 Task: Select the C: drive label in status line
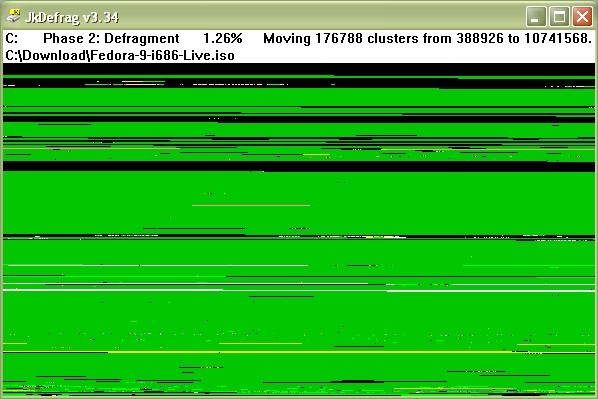[x=11, y=38]
